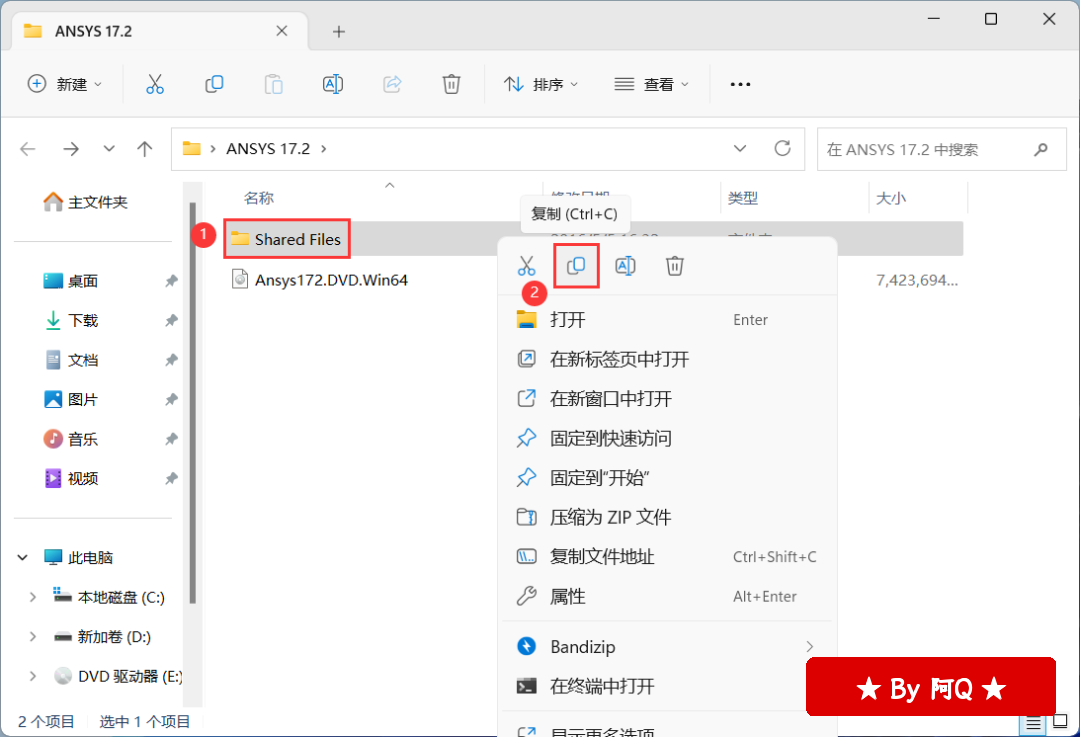Click ANSYS 17.2 breadcrumb in address bar
The width and height of the screenshot is (1080, 737).
(268, 149)
